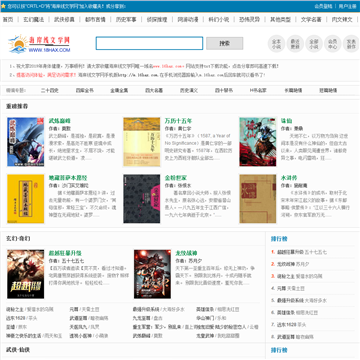
Task: Open the green 龙纹战神 title link
Action: pyautogui.click(x=186, y=253)
